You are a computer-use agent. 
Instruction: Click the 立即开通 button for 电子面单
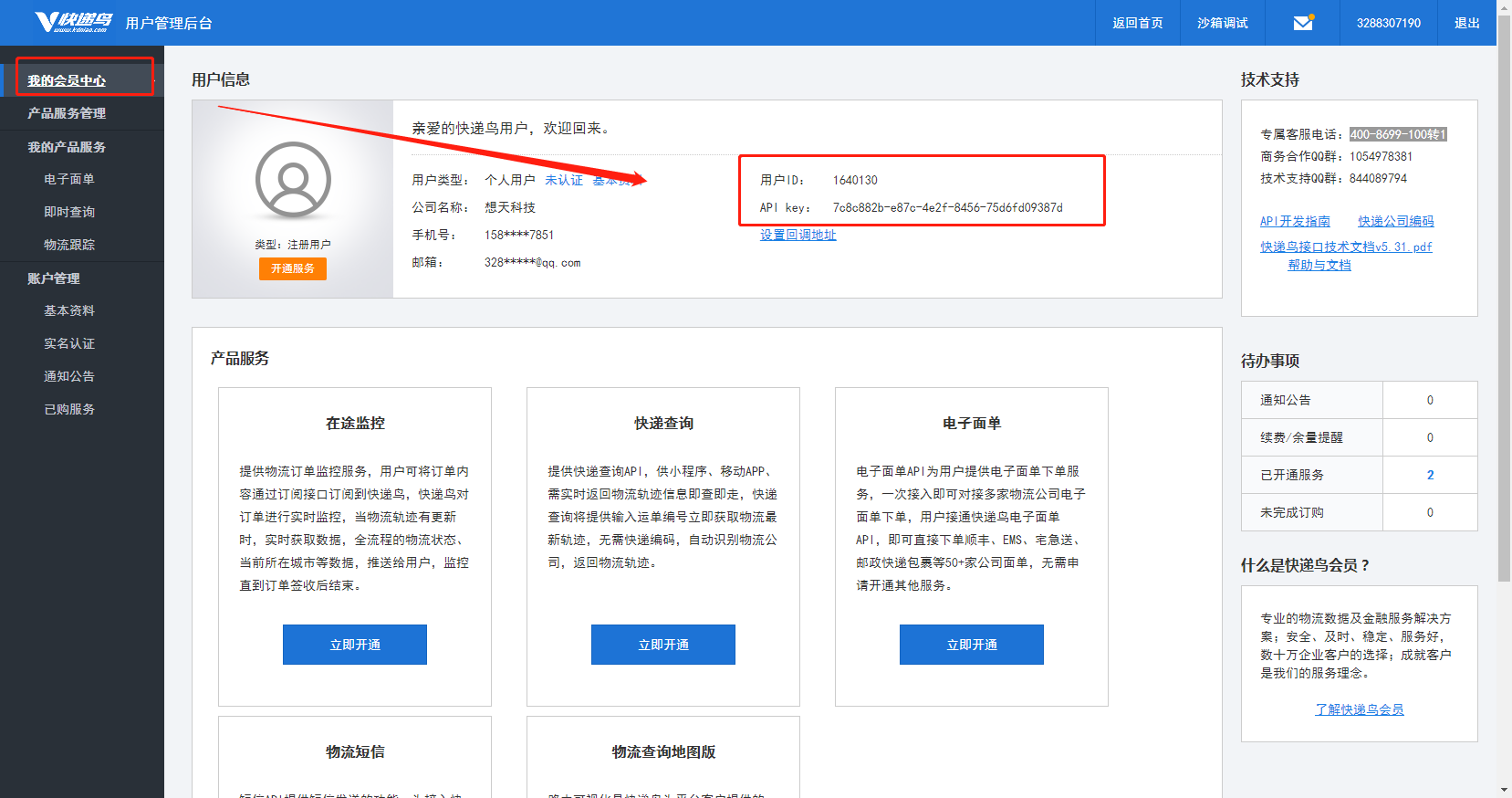[972, 645]
